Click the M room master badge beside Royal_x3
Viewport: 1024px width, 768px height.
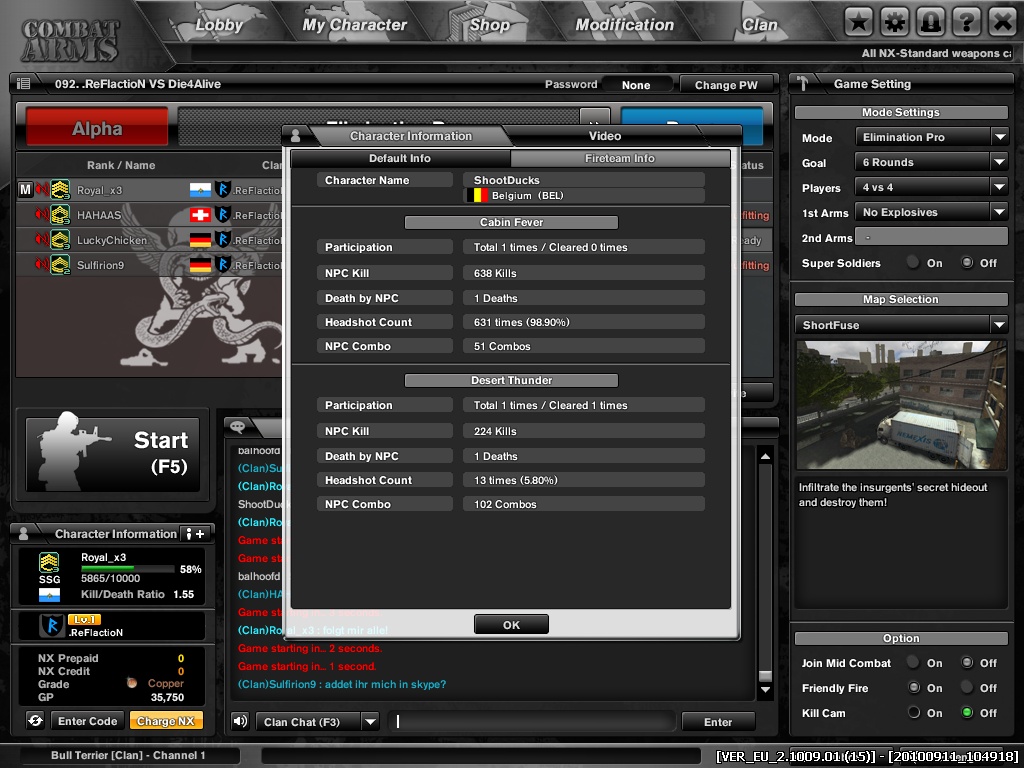pos(25,190)
